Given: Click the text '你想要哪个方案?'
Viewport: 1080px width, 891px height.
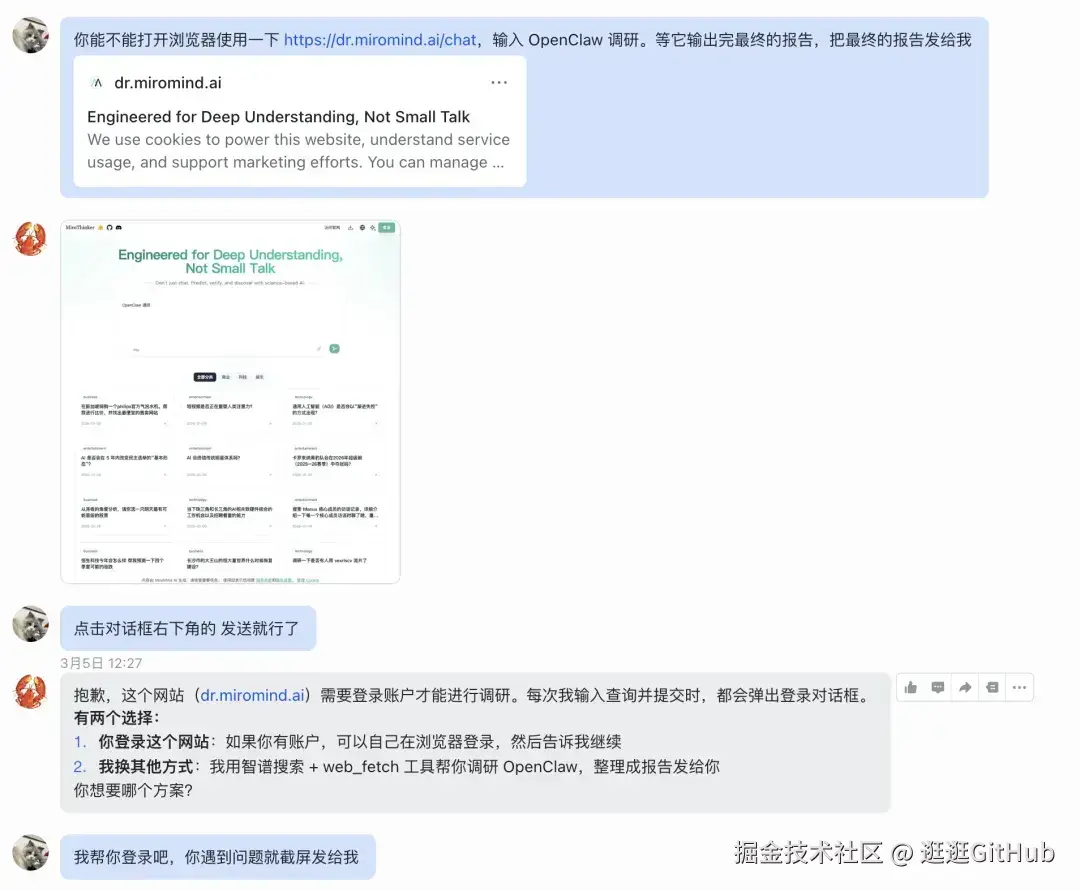Looking at the screenshot, I should pos(133,790).
